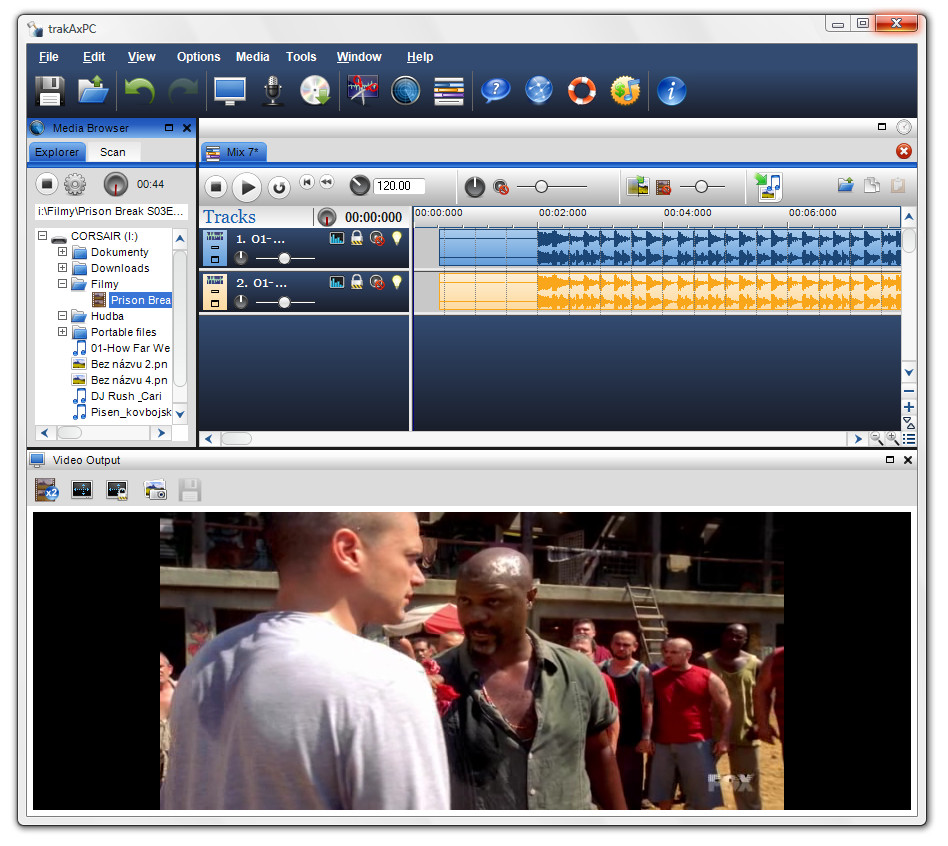Image resolution: width=948 pixels, height=846 pixels.
Task: Jump to the start of the mix
Action: tap(307, 182)
